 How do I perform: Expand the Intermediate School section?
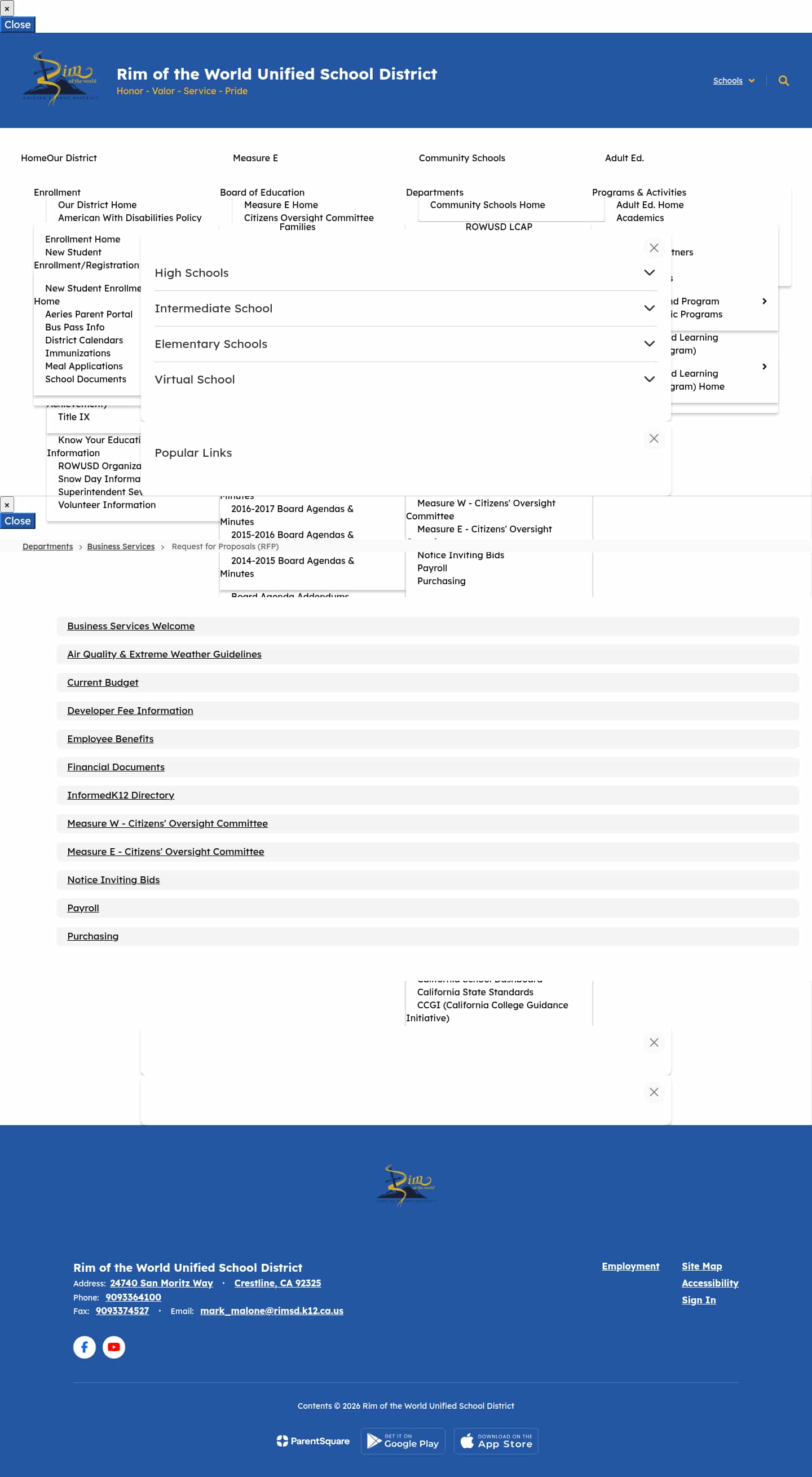[x=406, y=308]
